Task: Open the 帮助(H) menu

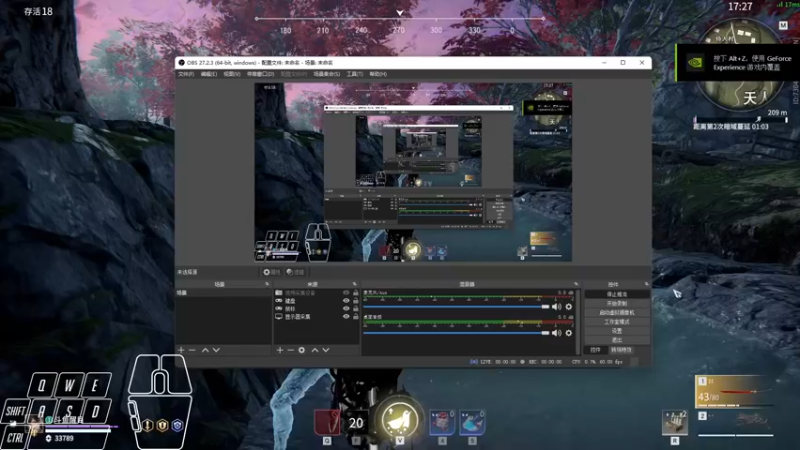Action: click(378, 74)
